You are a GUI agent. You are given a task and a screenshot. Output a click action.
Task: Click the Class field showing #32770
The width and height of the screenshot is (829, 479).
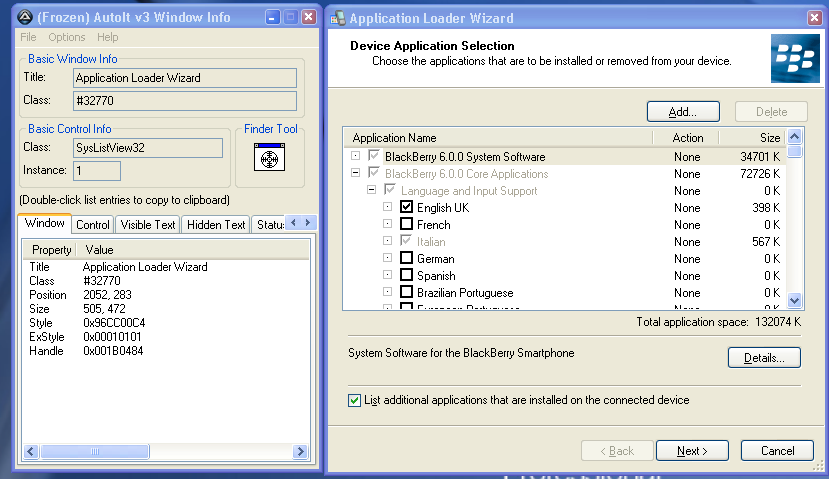pos(185,100)
